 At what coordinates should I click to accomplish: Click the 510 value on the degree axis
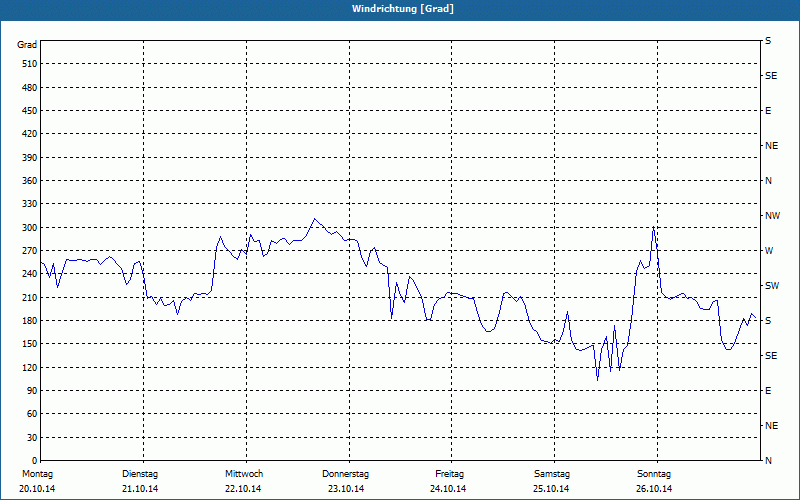(30, 64)
